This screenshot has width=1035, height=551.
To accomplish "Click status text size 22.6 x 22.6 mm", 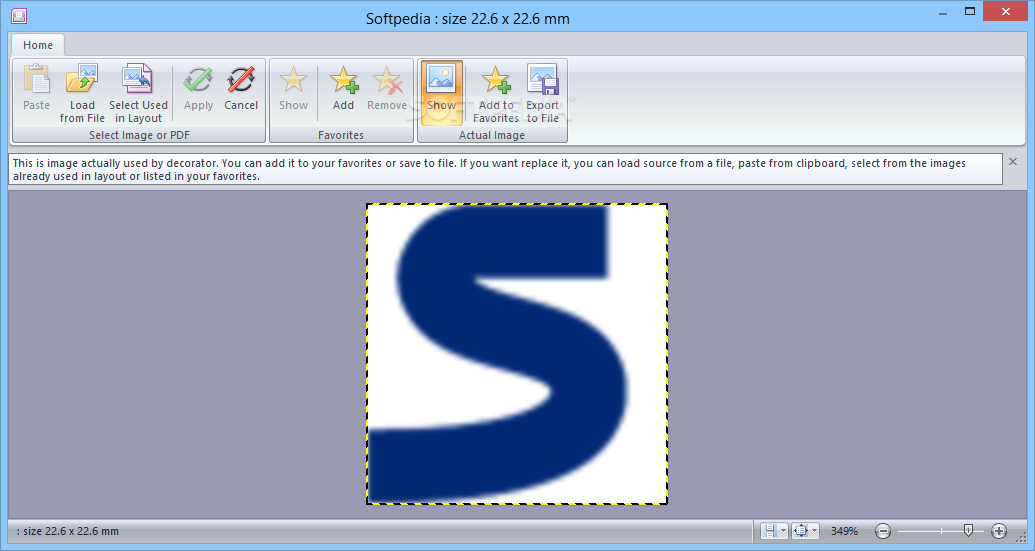I will click(x=68, y=531).
